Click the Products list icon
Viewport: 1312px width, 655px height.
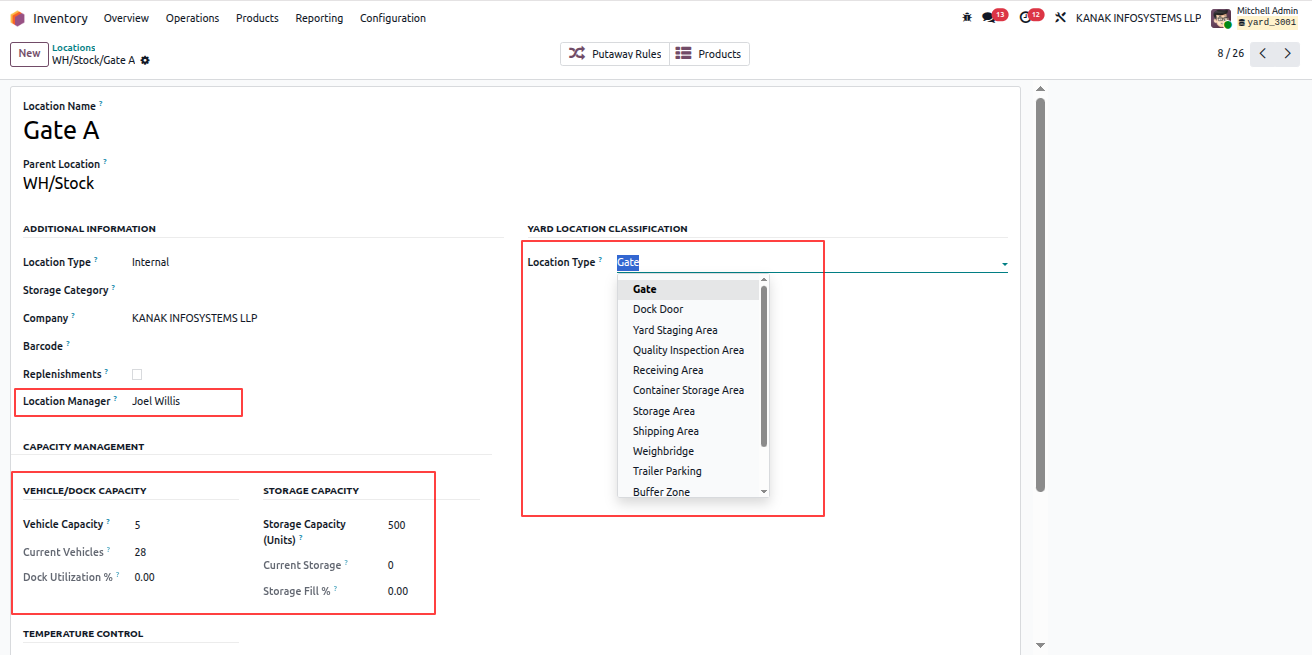(x=684, y=54)
